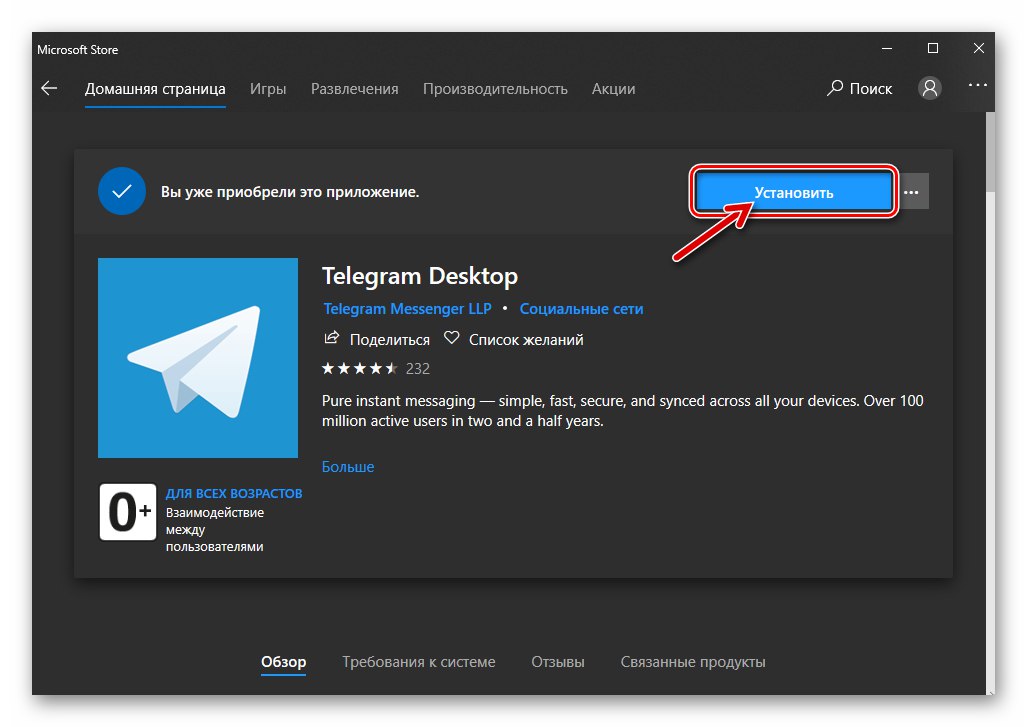Click the Взаимодействие между пользователями text
Viewport: 1027px width, 727px height.
point(215,529)
